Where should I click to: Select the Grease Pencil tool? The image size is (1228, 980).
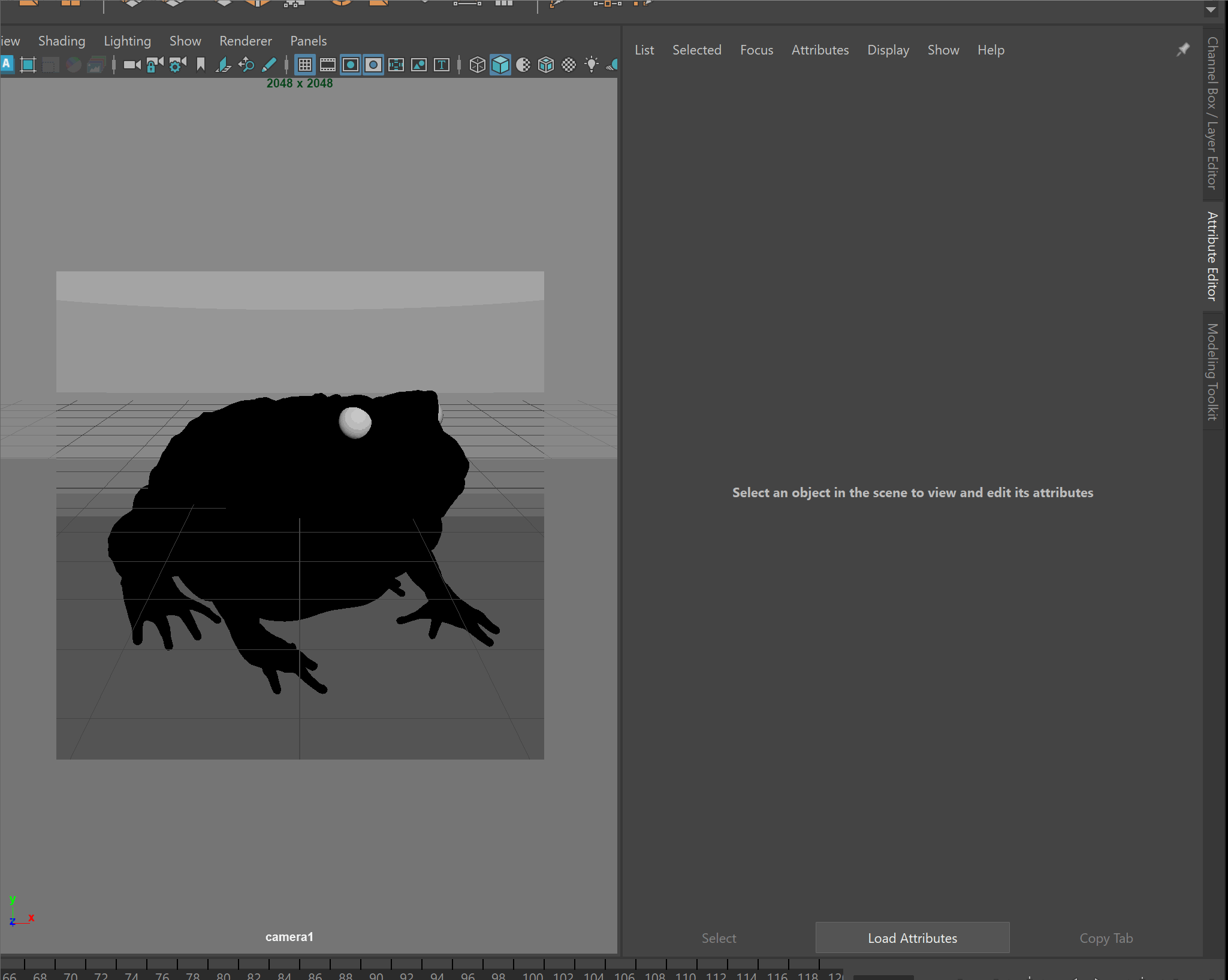point(269,65)
